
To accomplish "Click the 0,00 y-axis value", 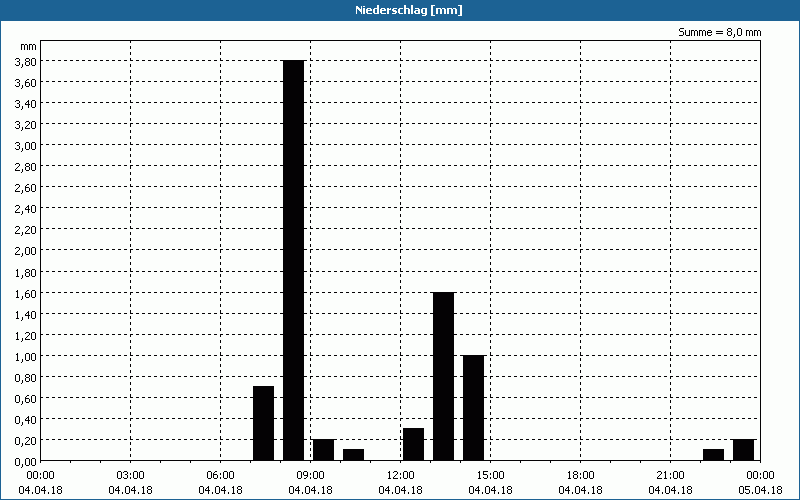I will point(25,462).
